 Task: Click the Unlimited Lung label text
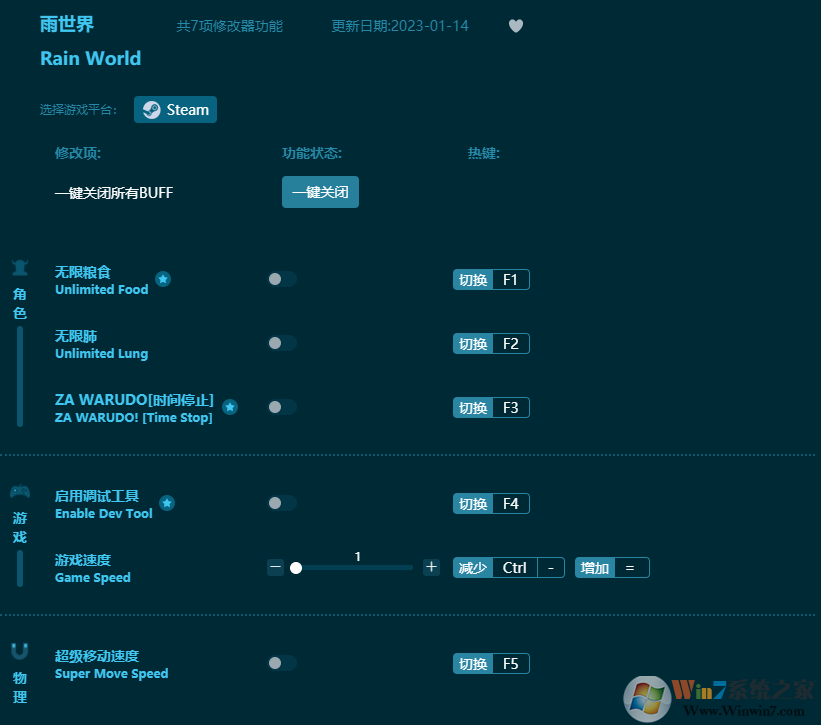(x=102, y=353)
